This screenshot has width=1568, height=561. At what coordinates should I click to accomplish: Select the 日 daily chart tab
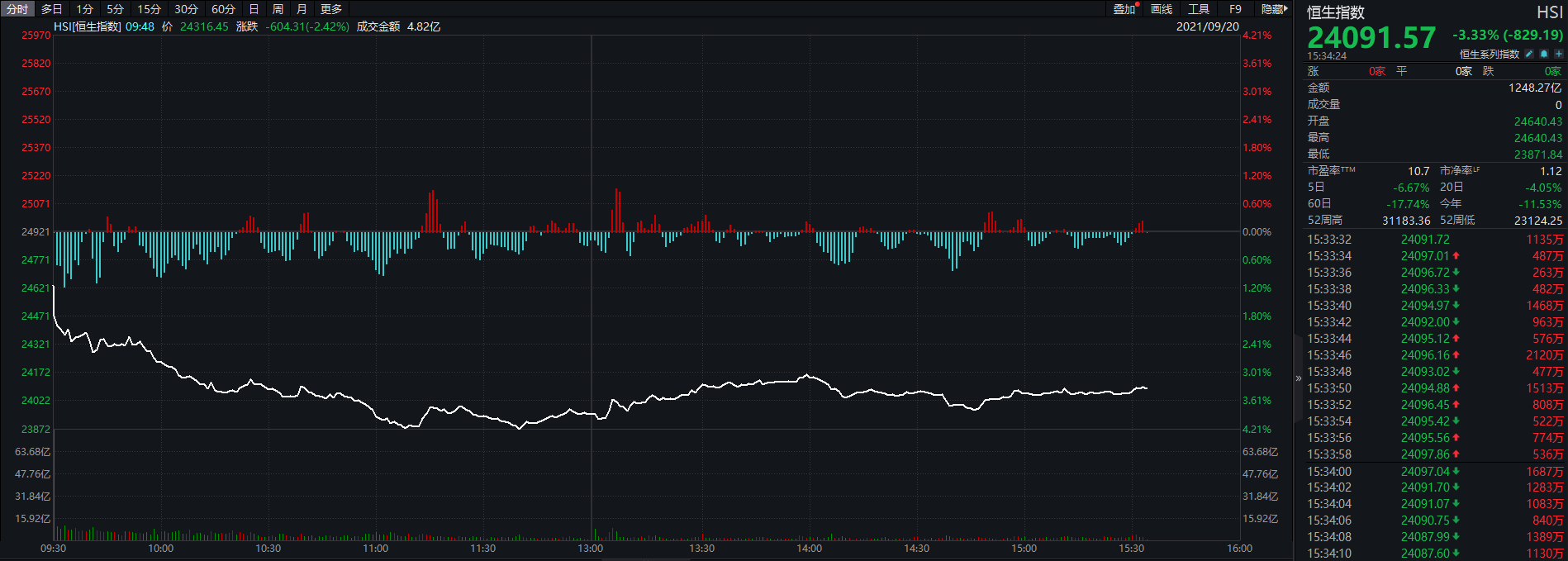point(254,9)
